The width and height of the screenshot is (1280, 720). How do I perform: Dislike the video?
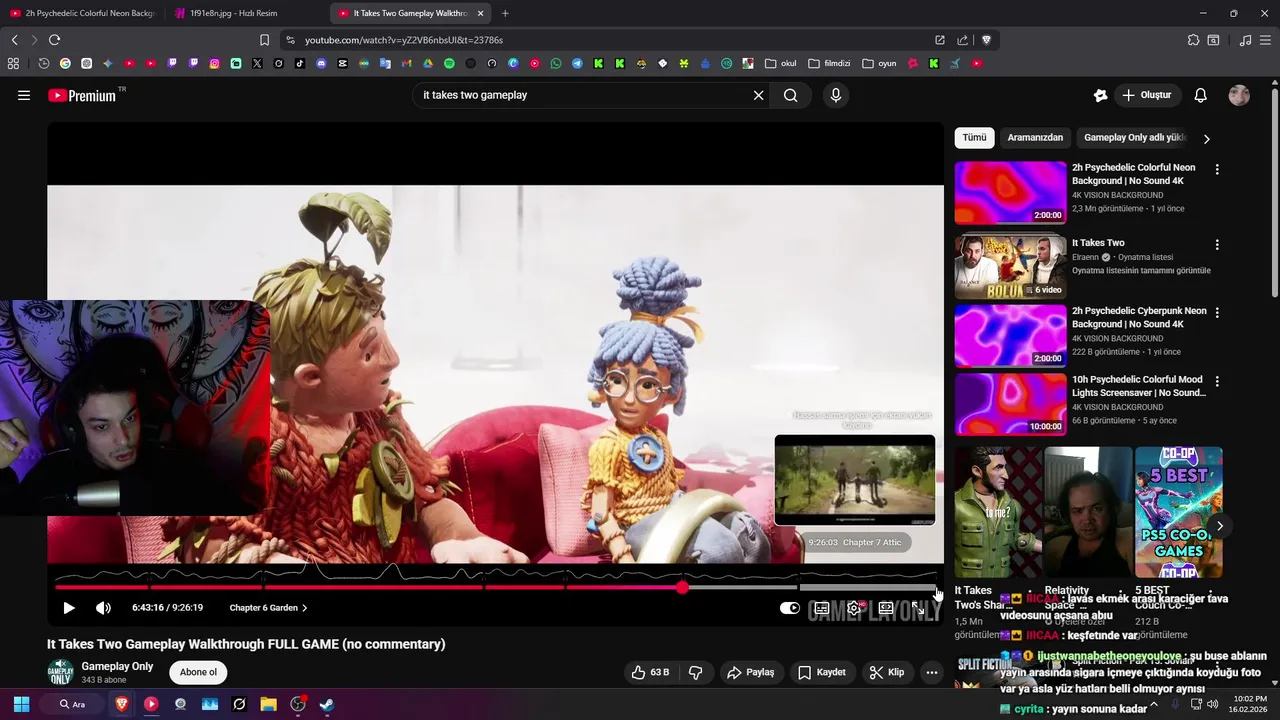tap(696, 672)
